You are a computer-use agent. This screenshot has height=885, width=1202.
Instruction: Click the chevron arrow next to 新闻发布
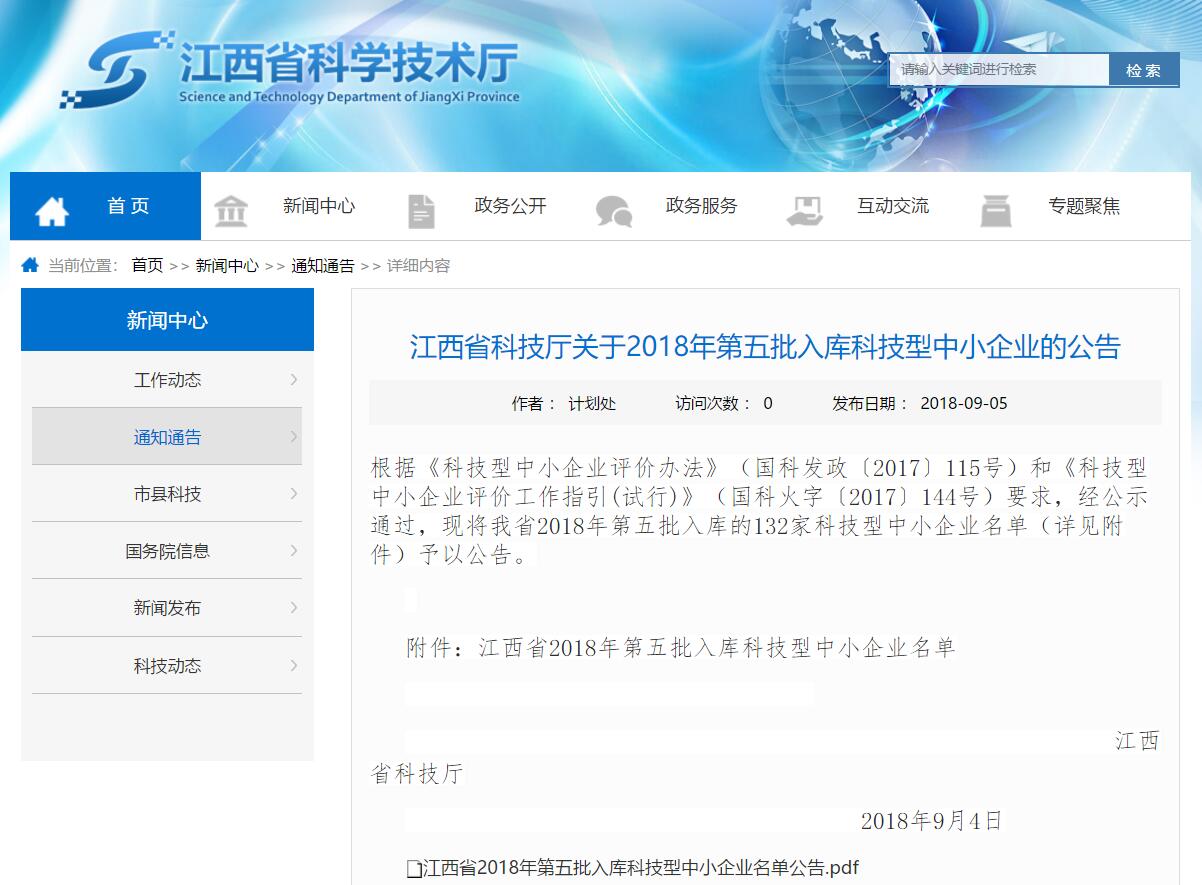[294, 607]
